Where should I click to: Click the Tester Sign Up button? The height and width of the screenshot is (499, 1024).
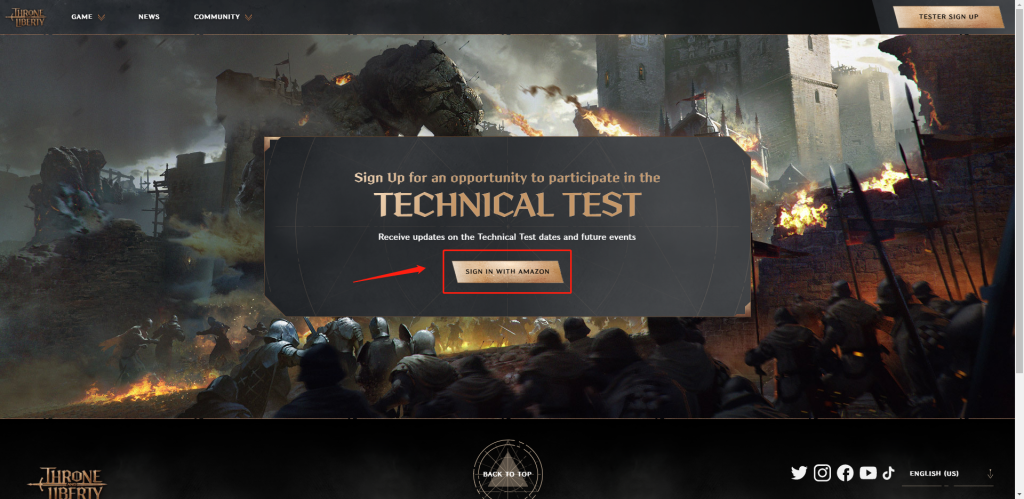pyautogui.click(x=948, y=17)
